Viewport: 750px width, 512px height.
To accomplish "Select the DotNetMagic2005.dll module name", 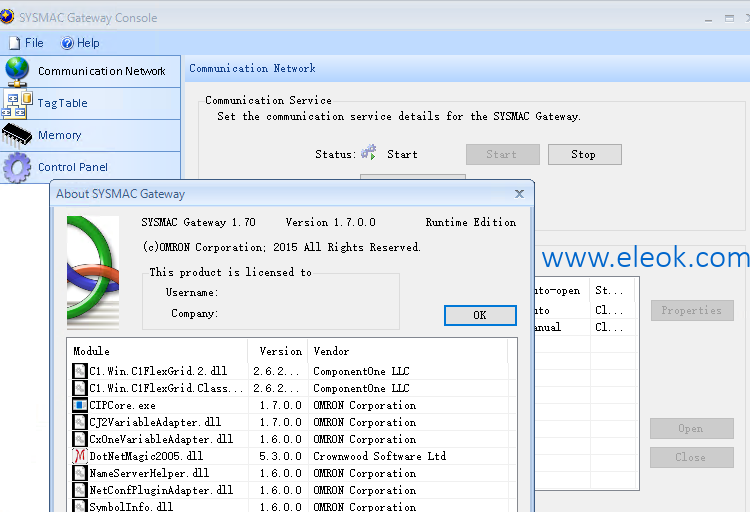I will (146, 456).
